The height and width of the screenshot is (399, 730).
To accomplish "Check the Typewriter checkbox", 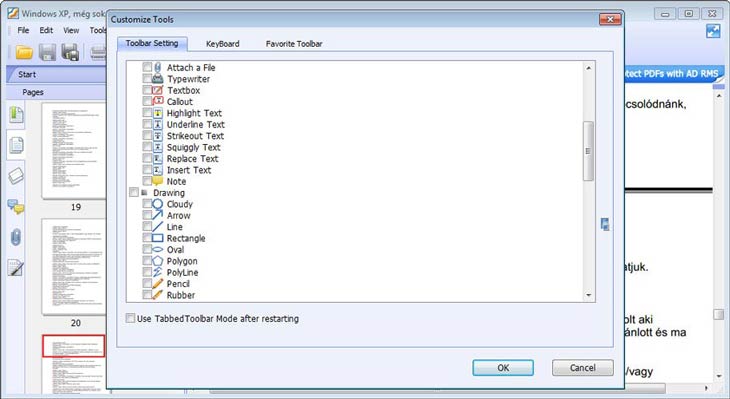I will pyautogui.click(x=147, y=79).
